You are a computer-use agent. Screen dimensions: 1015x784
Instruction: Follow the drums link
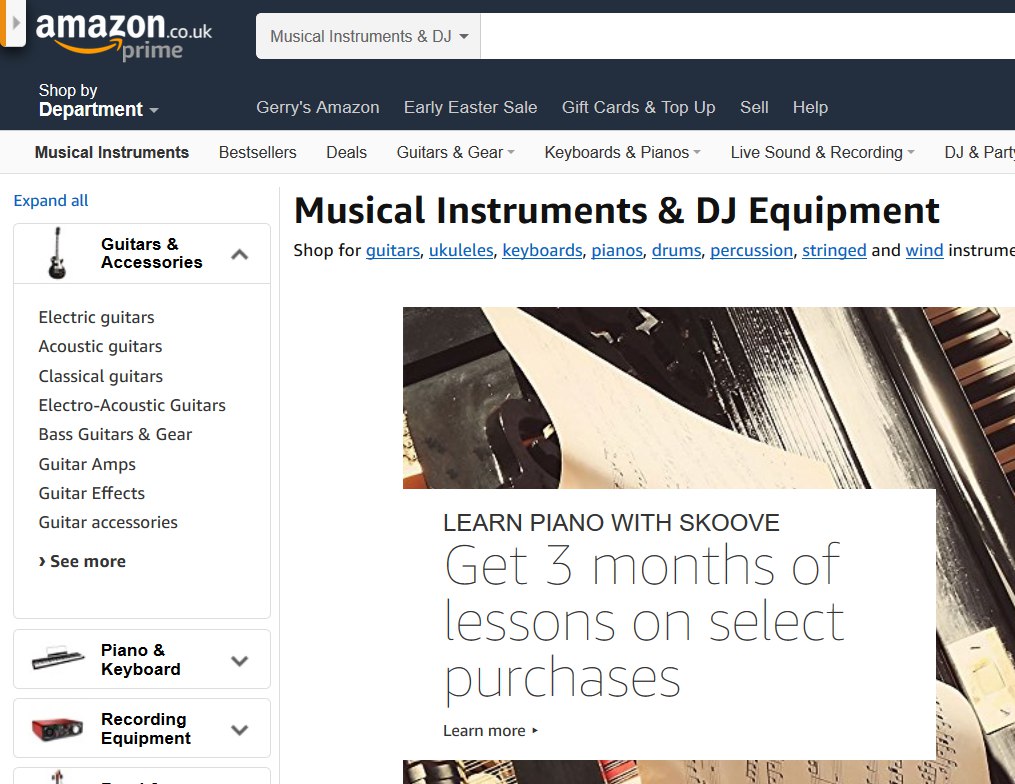[x=676, y=251]
